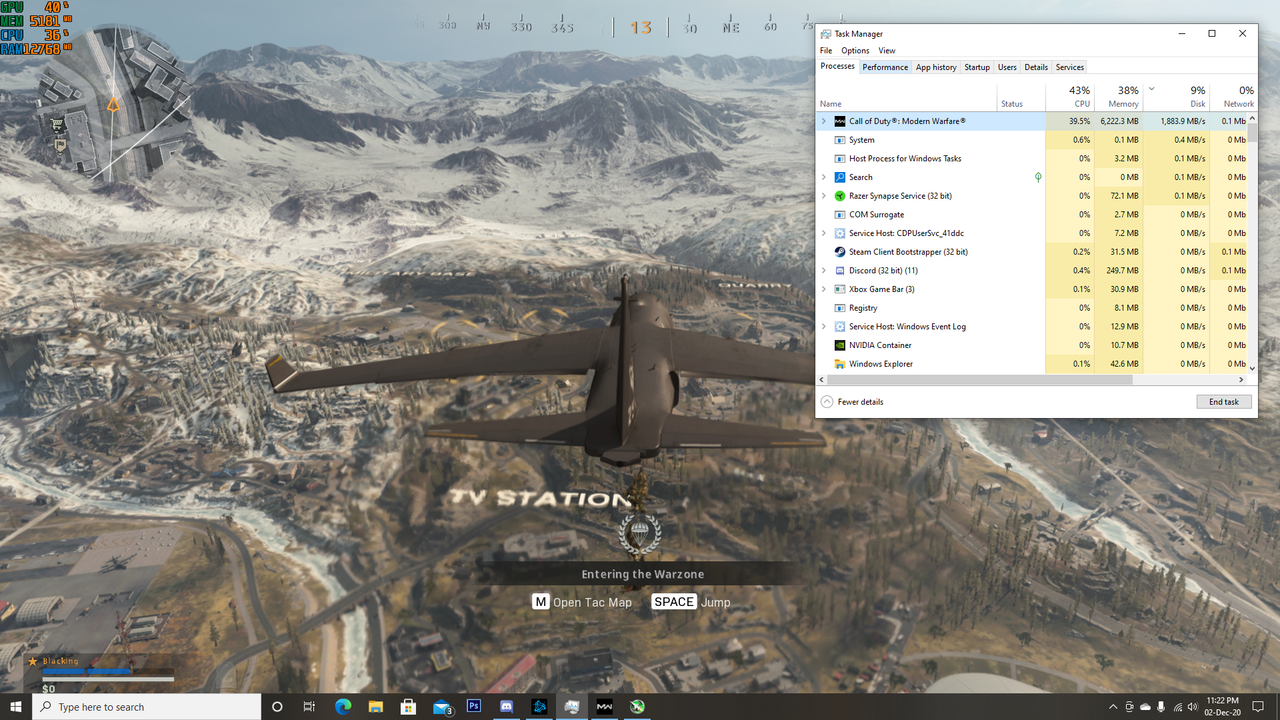Expand the Xbox Game Bar group

click(x=824, y=289)
